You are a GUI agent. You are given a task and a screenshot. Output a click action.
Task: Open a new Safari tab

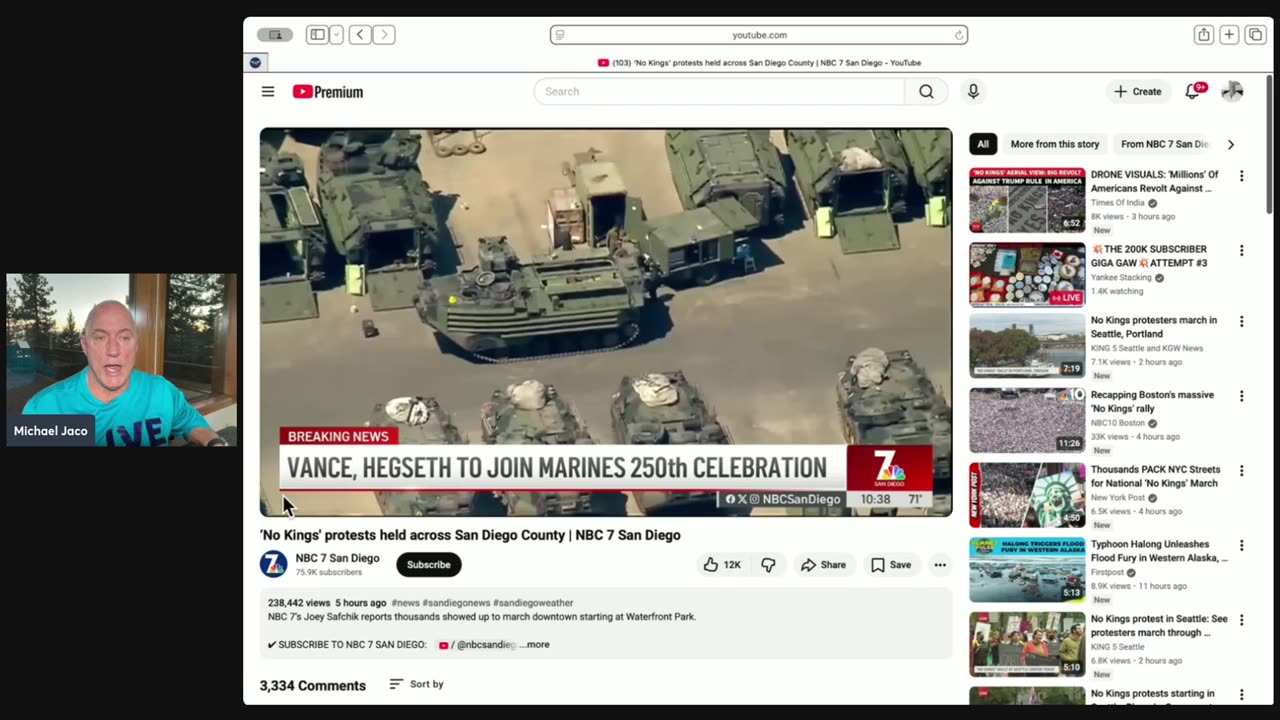(x=1229, y=35)
